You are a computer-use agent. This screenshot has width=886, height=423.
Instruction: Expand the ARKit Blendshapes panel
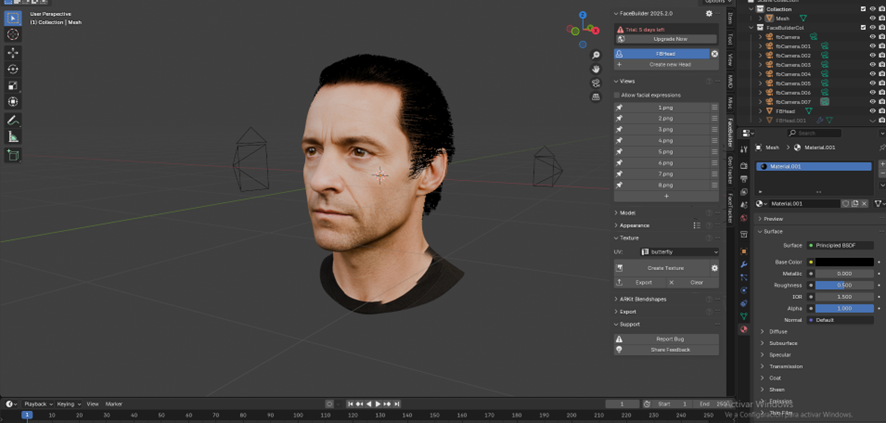tap(642, 299)
